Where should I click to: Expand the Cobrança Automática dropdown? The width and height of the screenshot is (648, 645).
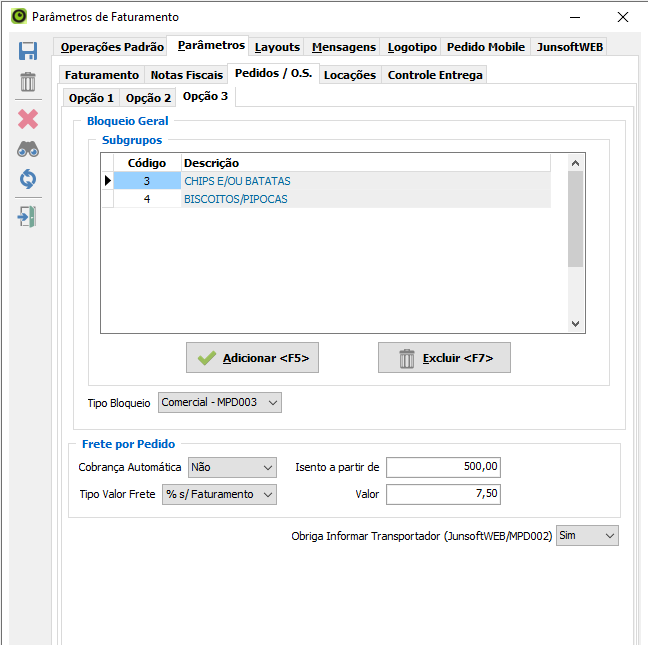click(232, 467)
